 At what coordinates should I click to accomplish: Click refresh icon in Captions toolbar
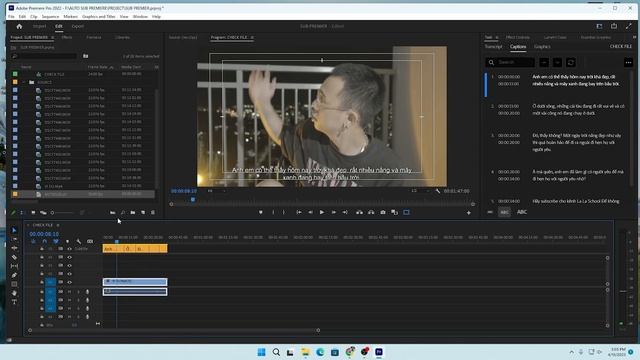[x=571, y=62]
